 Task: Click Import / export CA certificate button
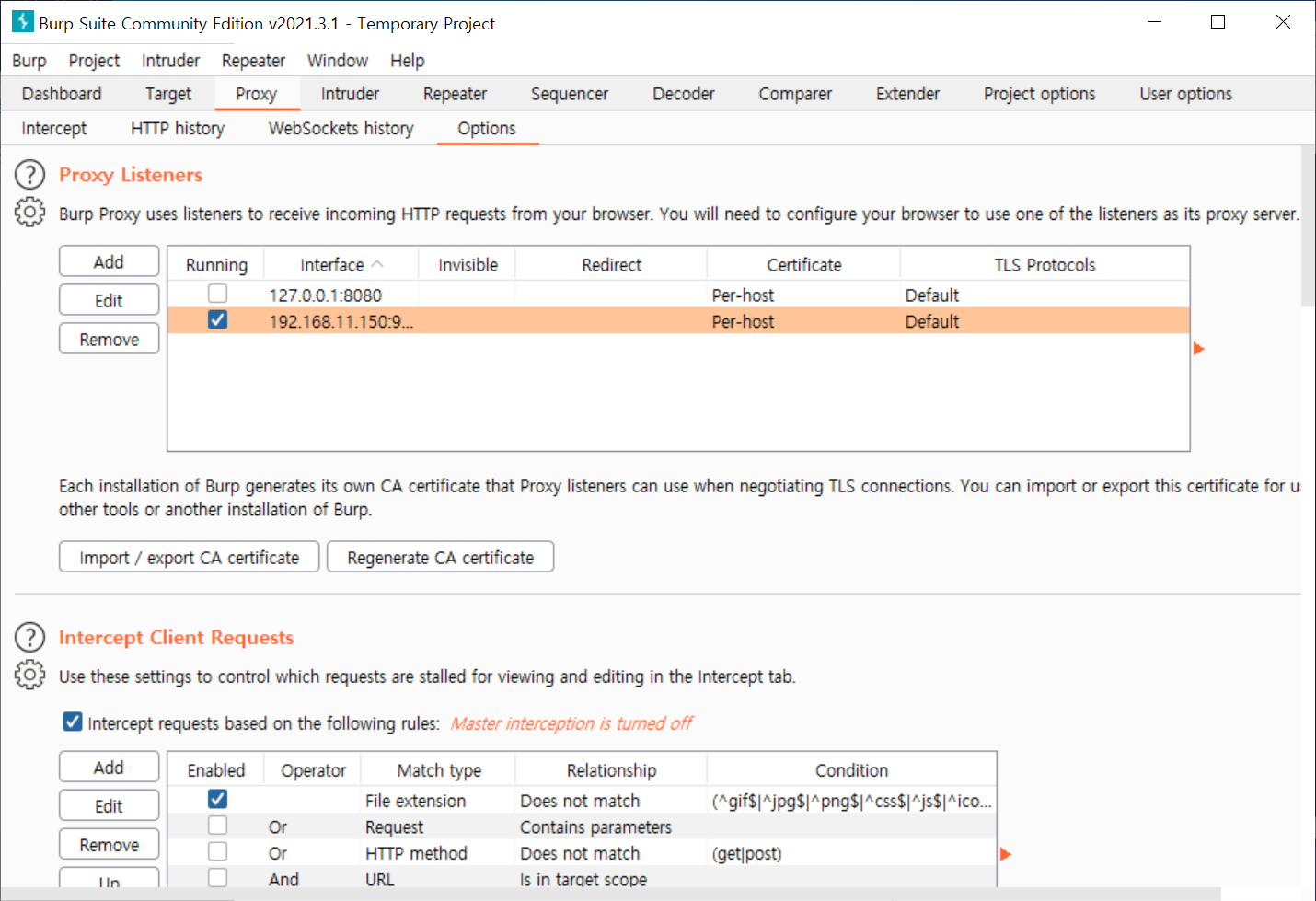[x=189, y=557]
